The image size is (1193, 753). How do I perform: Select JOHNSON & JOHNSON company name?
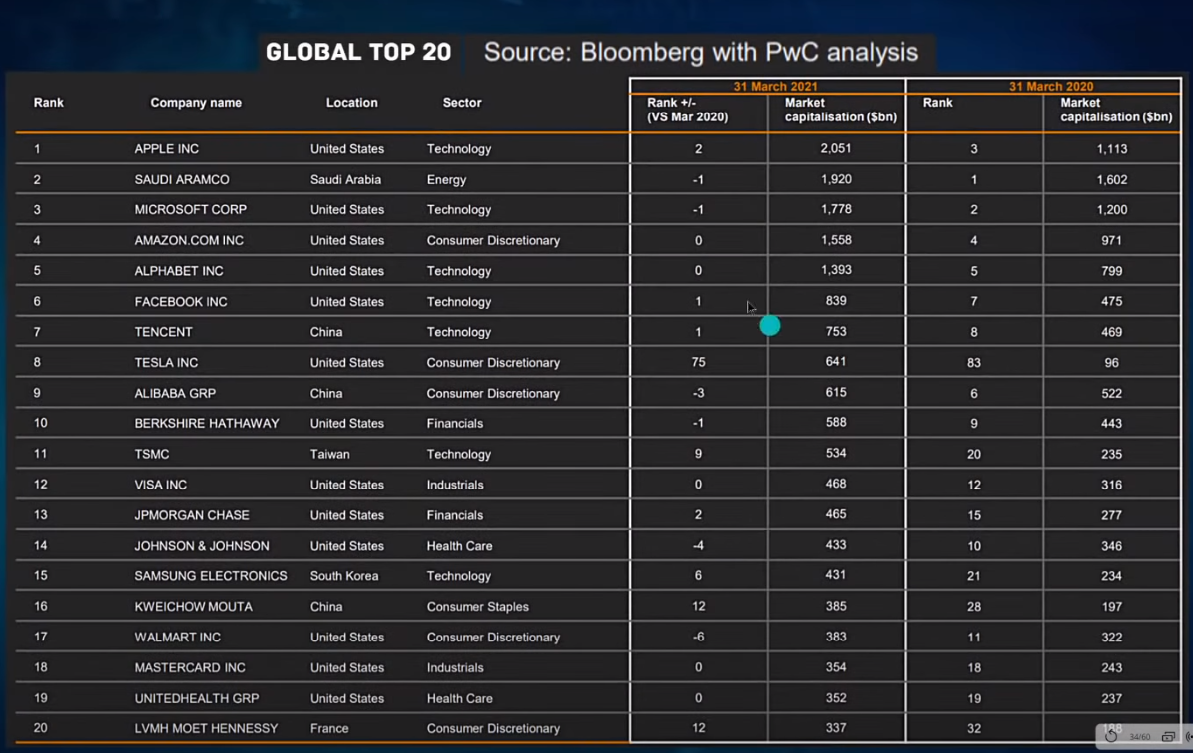click(202, 546)
